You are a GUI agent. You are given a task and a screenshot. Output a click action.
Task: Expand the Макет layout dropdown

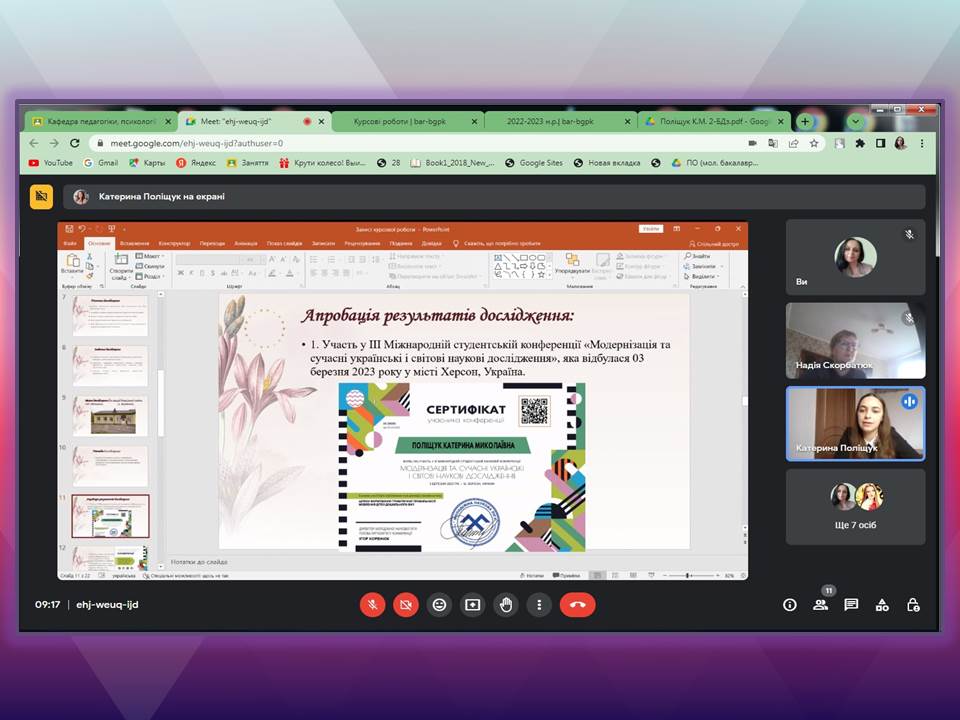point(150,256)
